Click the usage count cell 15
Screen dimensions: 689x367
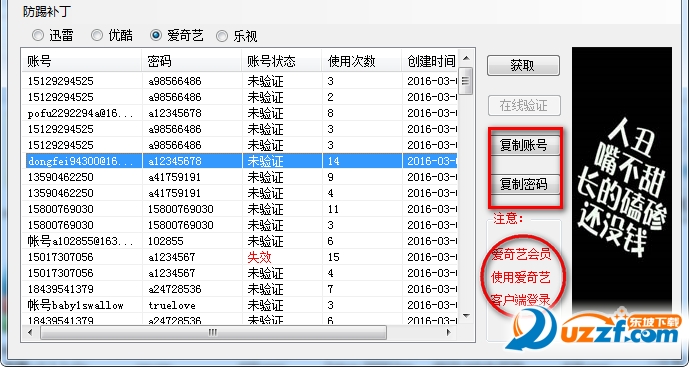[x=334, y=257]
